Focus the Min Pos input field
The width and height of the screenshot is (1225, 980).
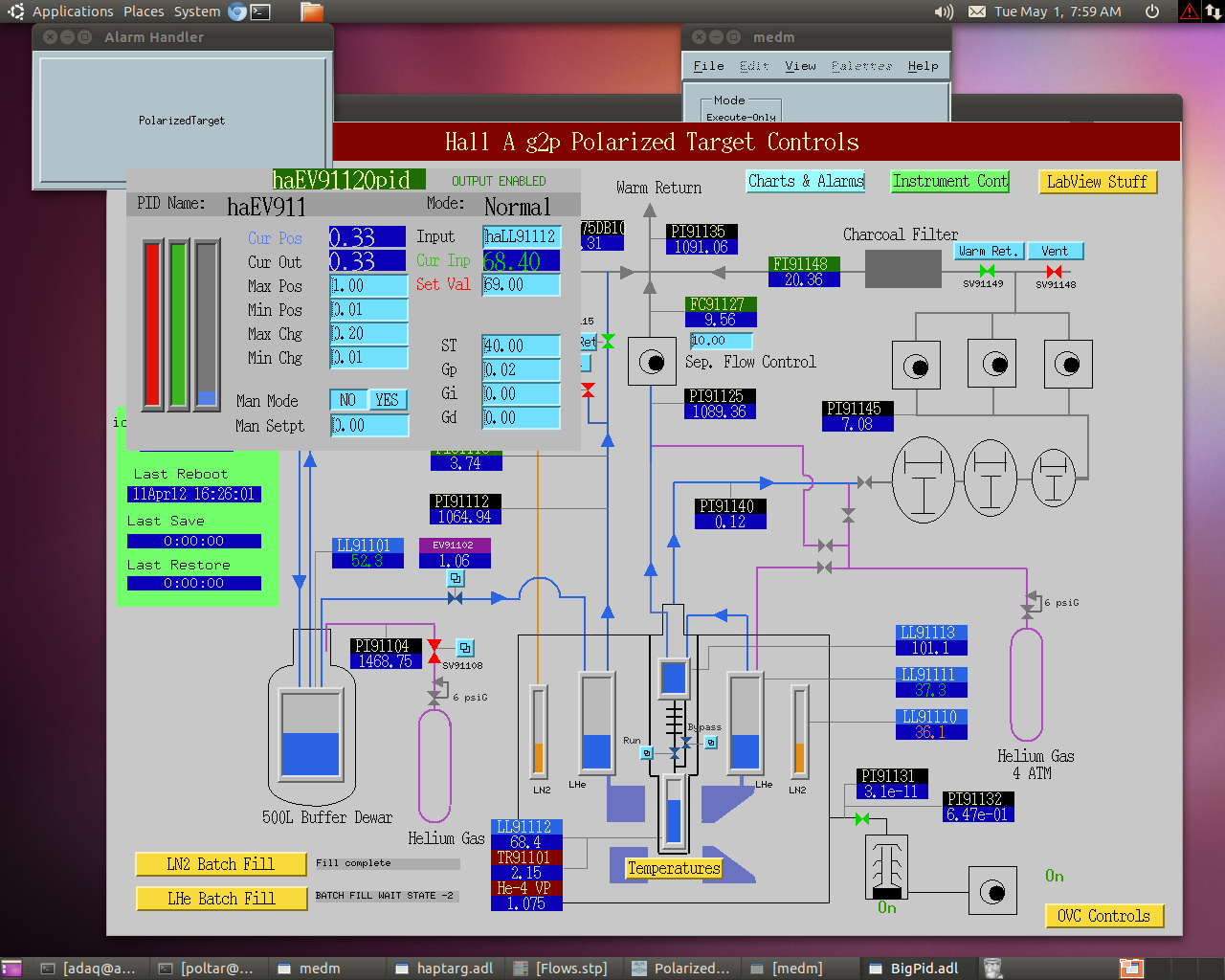[368, 309]
